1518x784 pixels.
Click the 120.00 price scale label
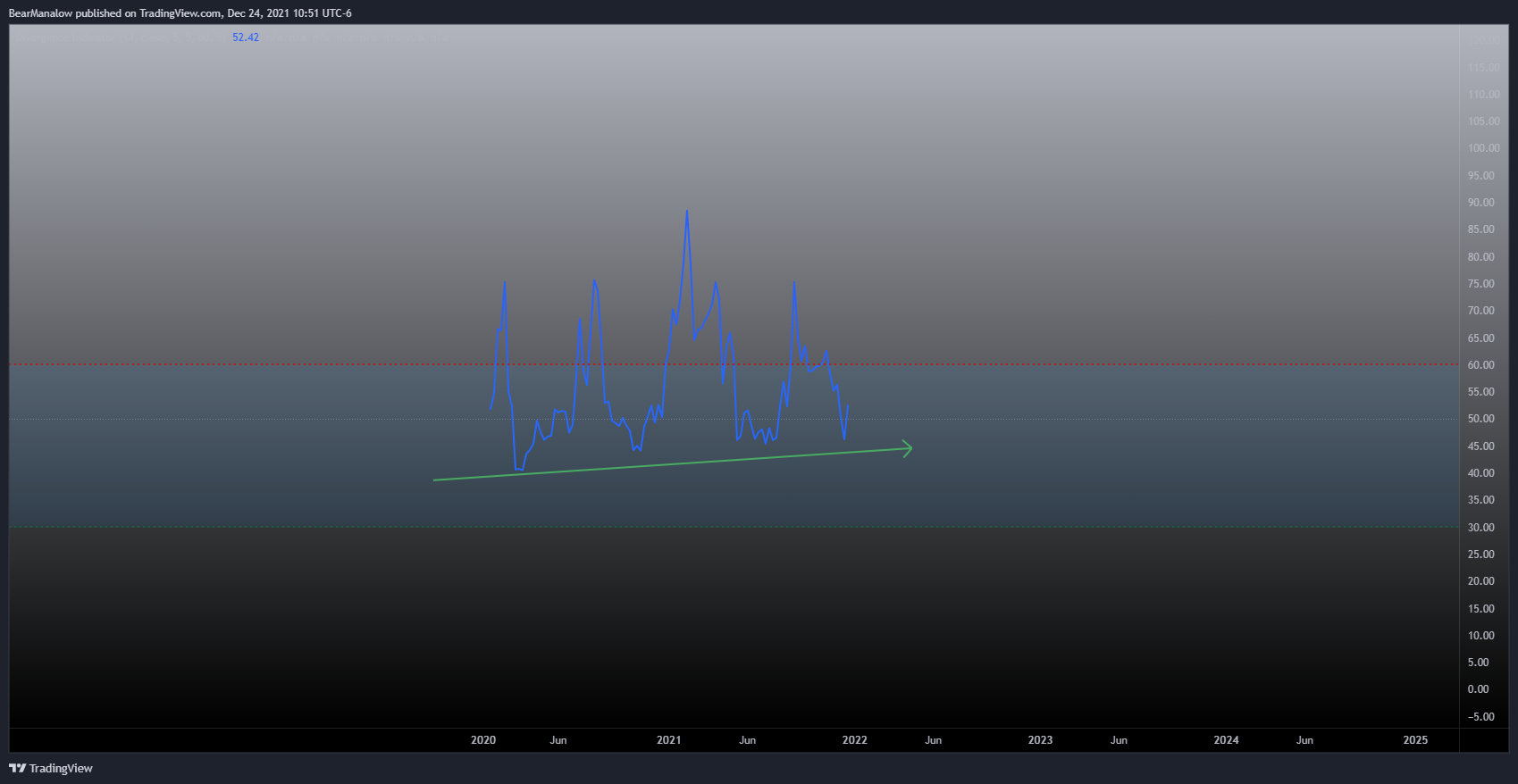(1484, 40)
